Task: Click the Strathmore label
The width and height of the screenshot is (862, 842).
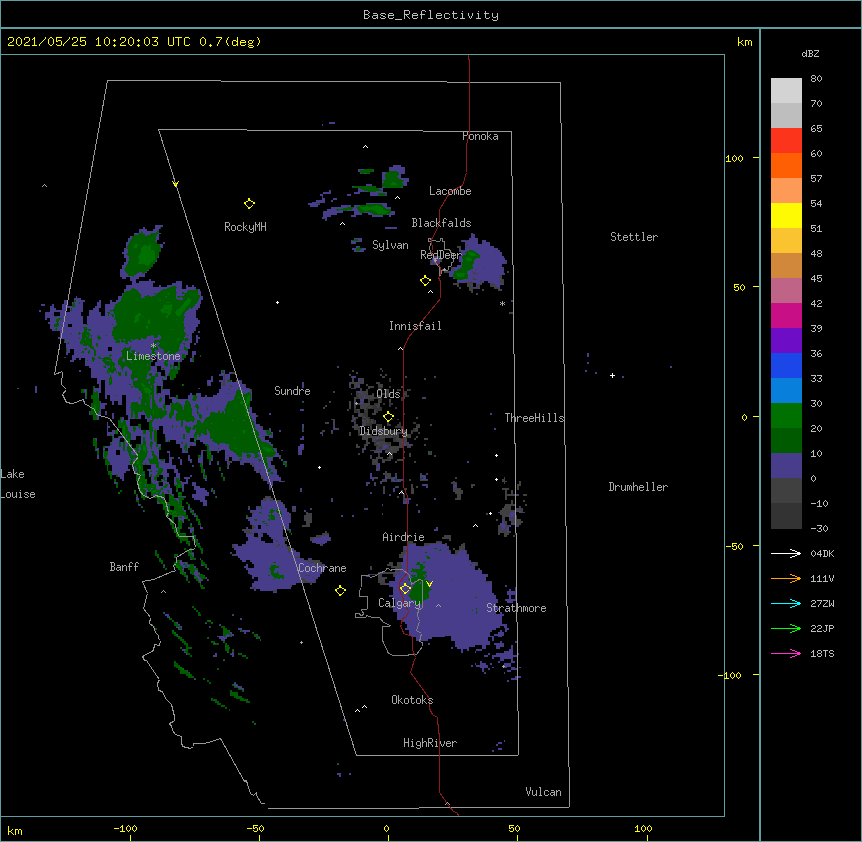Action: (x=516, y=608)
